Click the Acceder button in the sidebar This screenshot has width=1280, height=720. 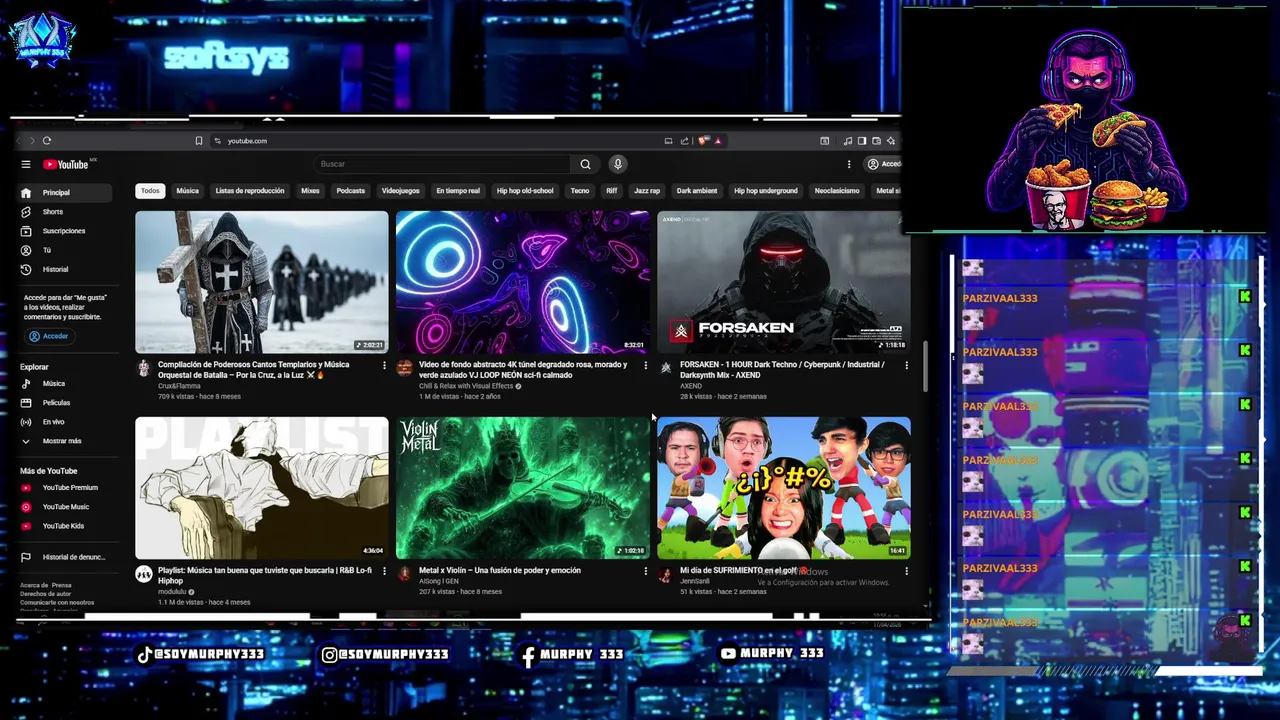[48, 336]
